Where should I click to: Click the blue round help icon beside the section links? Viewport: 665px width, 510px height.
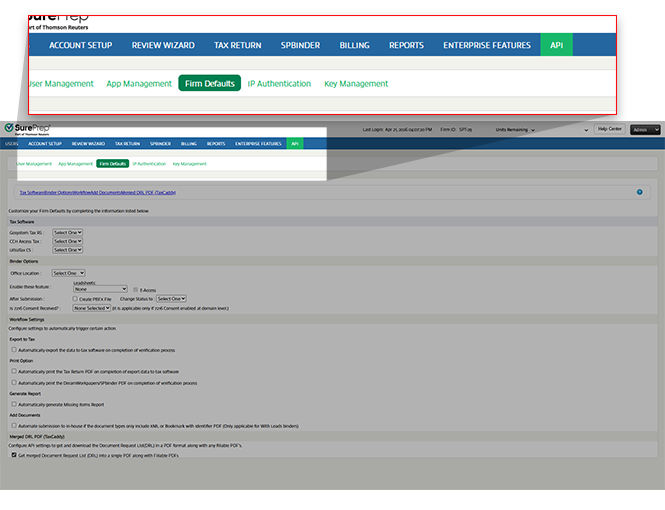click(639, 192)
